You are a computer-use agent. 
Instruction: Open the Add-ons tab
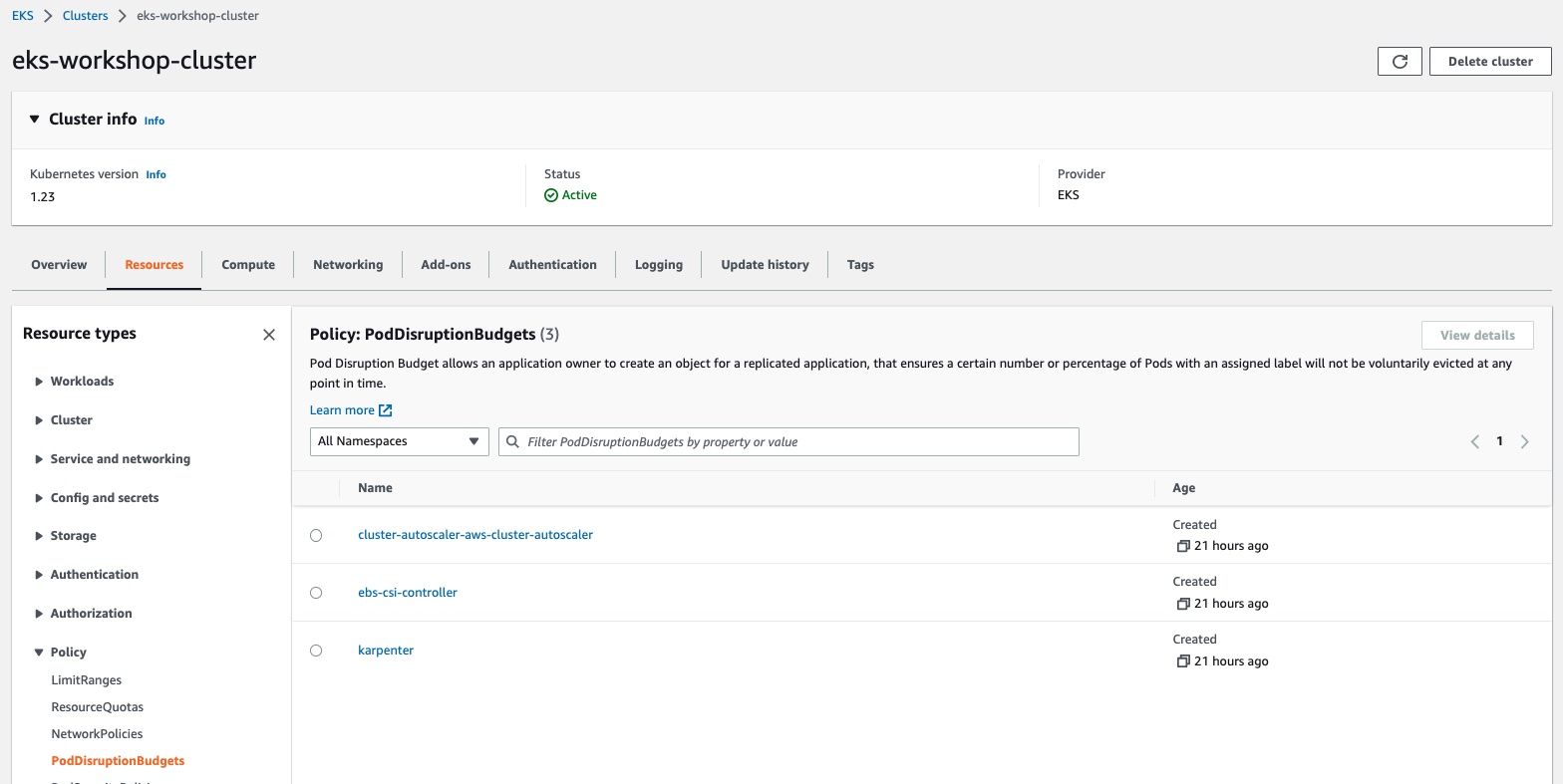pos(446,265)
